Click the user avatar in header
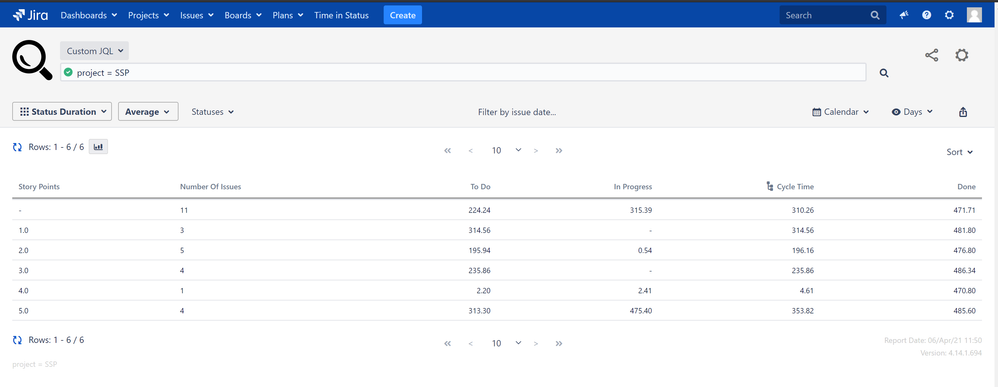Screen dimensions: 998x387 click(x=974, y=15)
